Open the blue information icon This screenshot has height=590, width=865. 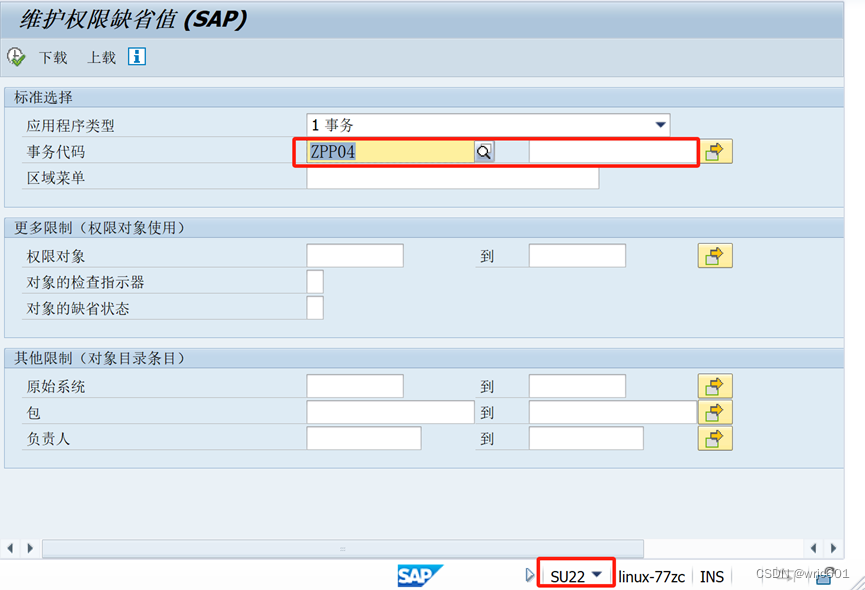[x=137, y=56]
